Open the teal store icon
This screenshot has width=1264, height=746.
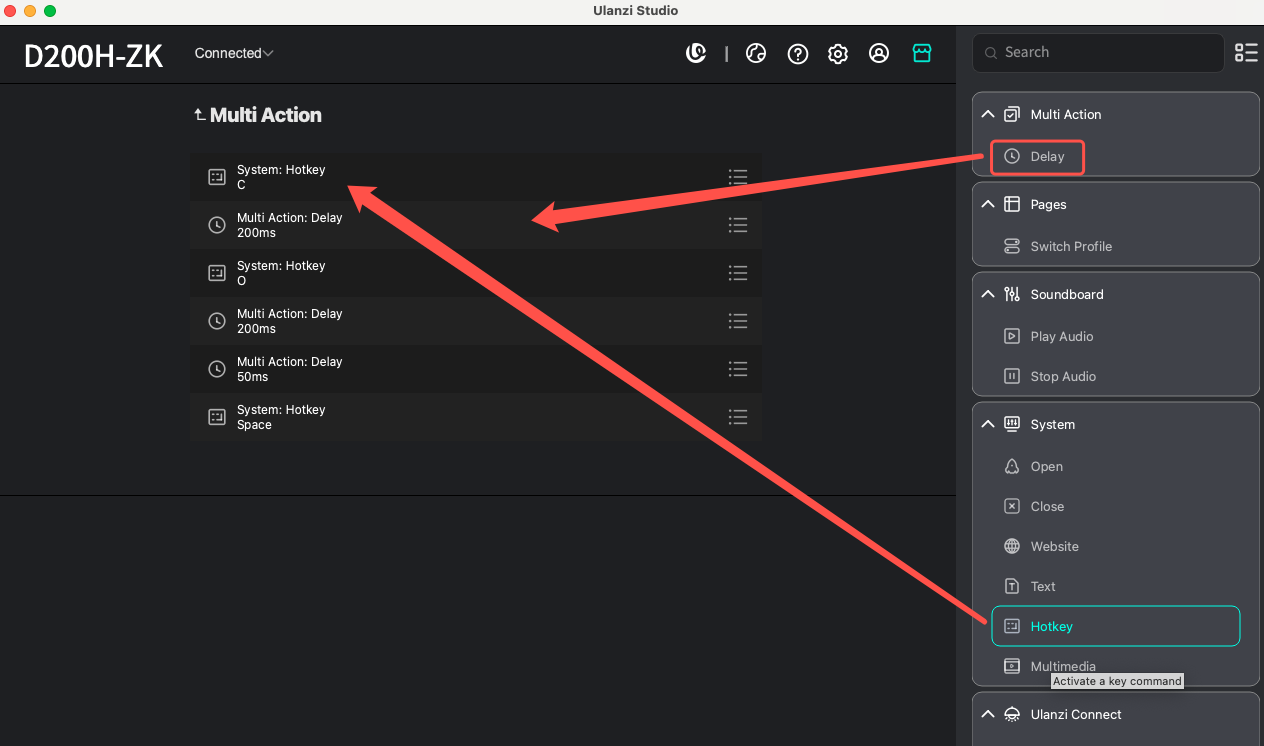point(921,54)
